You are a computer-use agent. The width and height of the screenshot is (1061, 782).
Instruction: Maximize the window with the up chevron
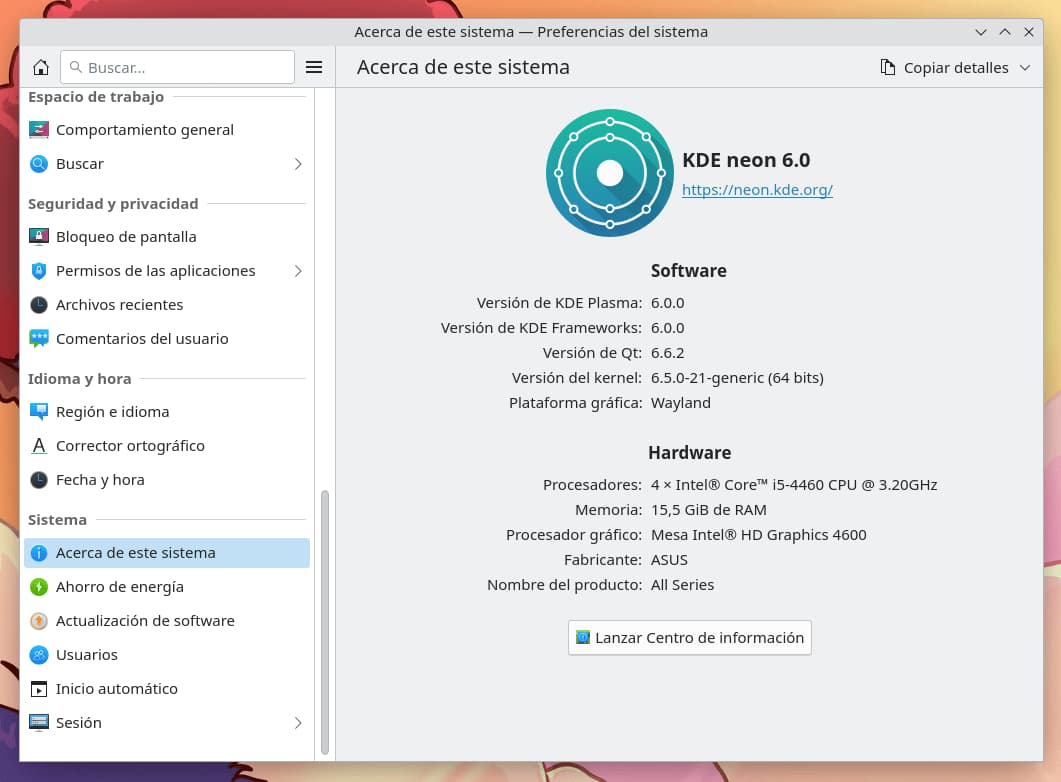tap(1005, 32)
